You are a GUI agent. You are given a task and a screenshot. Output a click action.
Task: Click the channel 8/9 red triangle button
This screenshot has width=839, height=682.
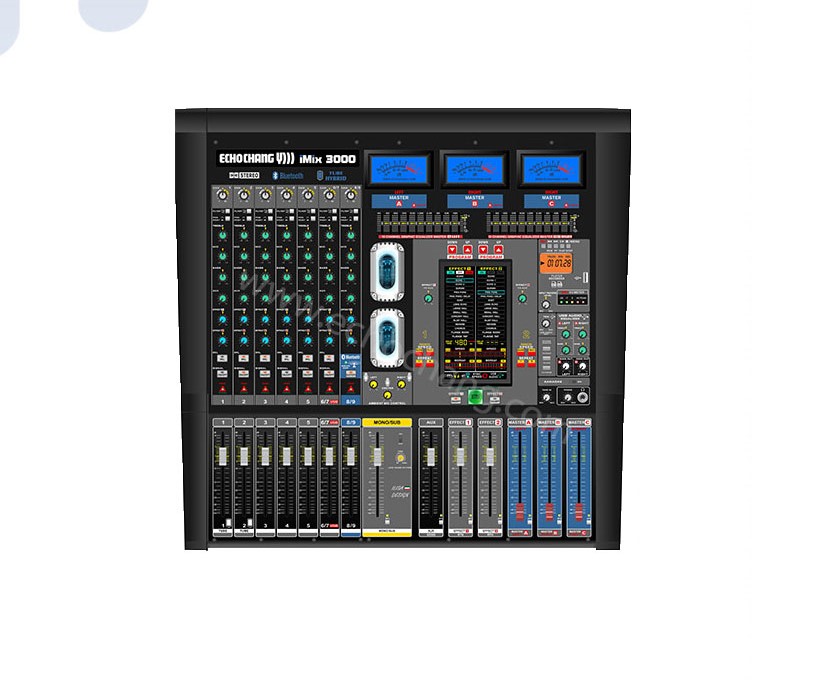pos(350,388)
